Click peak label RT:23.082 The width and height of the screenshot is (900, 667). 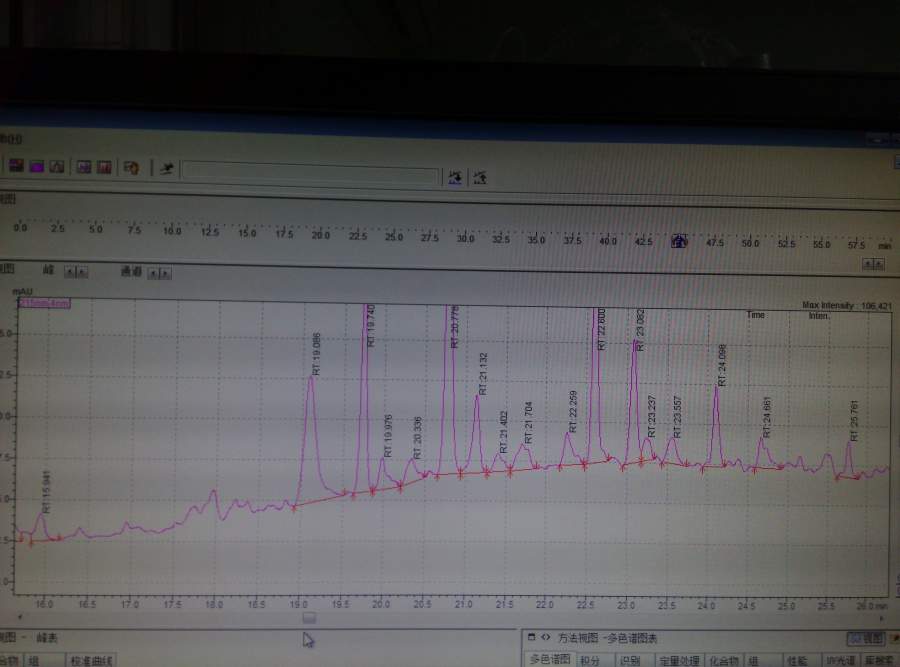tap(641, 331)
